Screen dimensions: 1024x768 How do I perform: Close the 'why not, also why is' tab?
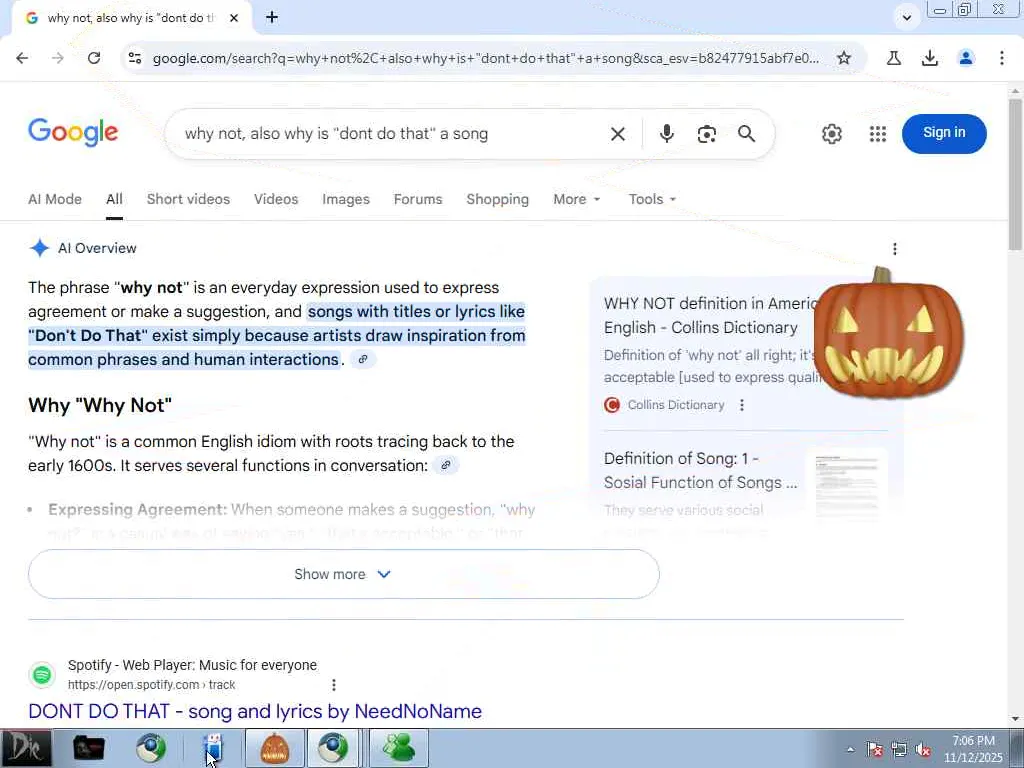coord(234,18)
